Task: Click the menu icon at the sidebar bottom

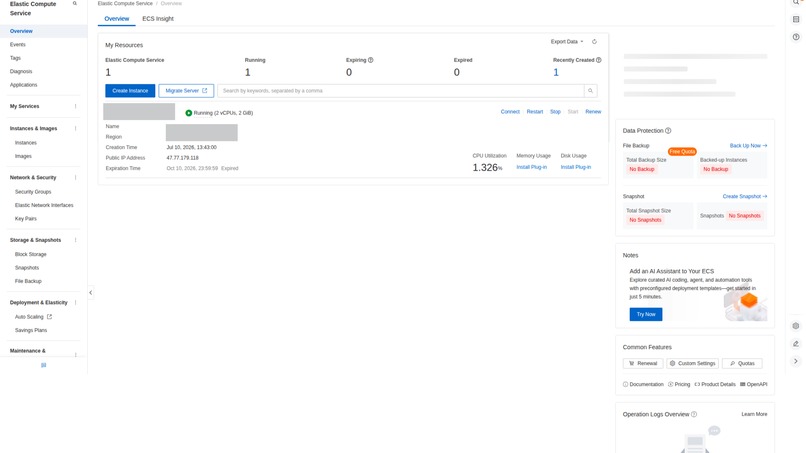Action: pos(44,365)
